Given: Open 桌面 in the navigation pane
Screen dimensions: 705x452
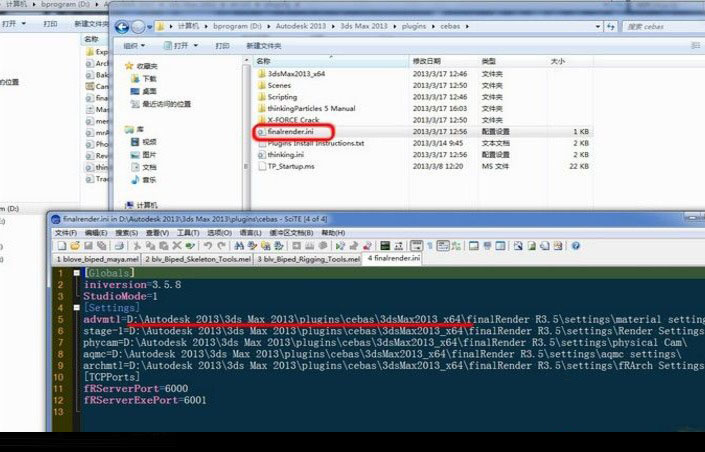Looking at the screenshot, I should (144, 91).
